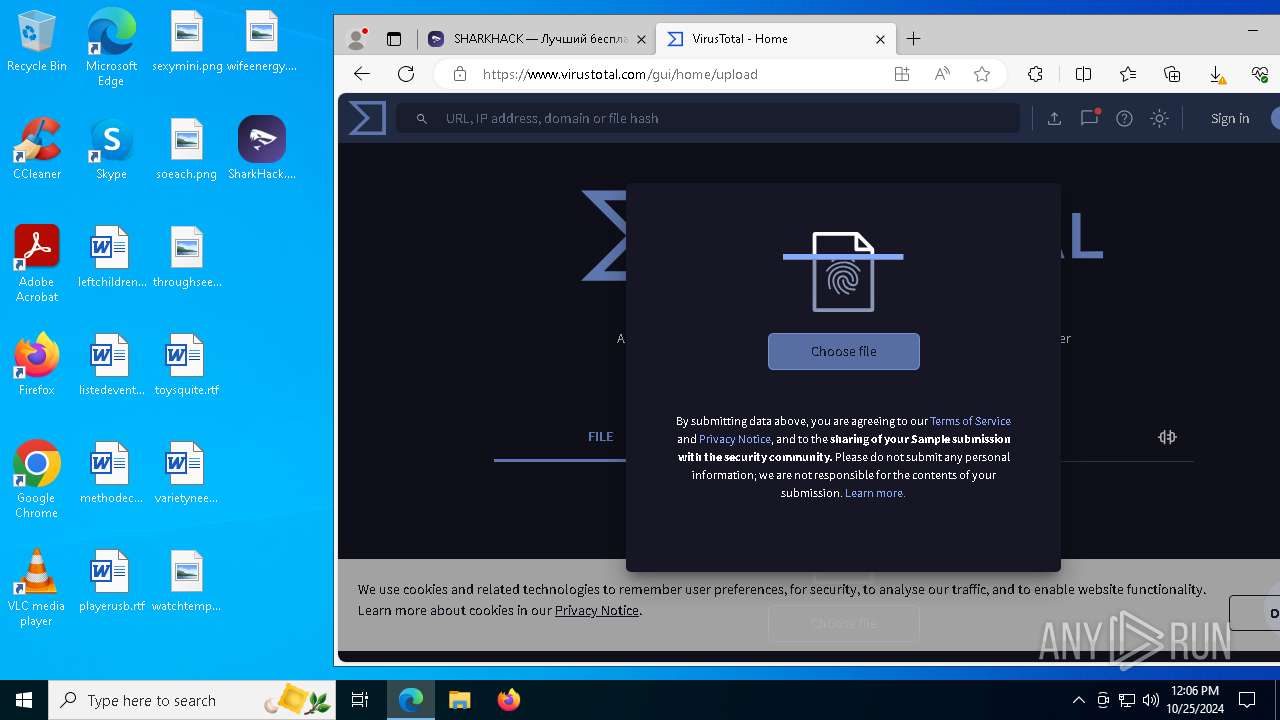Image resolution: width=1280 pixels, height=720 pixels.
Task: Open a new browser tab
Action: coord(913,39)
